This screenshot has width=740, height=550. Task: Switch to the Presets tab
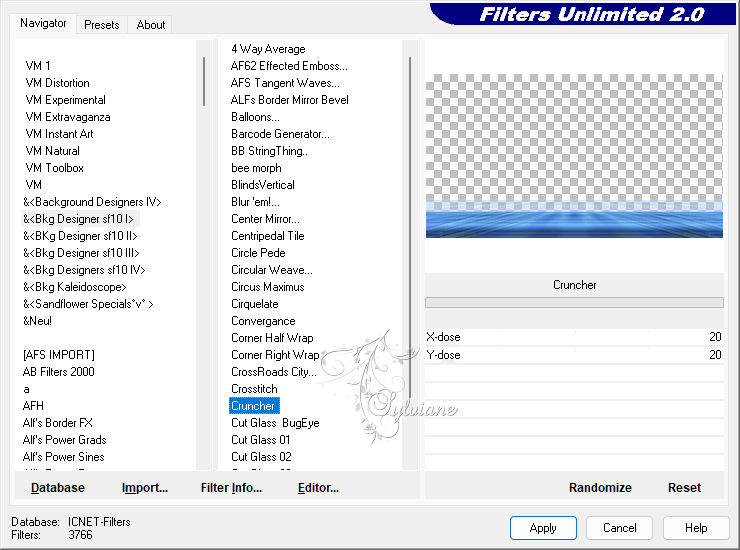click(101, 25)
